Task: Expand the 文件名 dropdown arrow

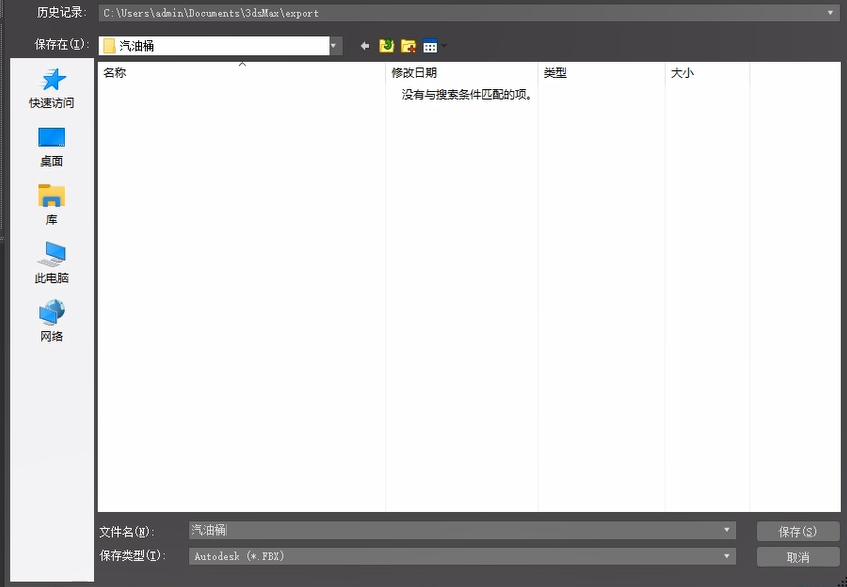Action: [x=727, y=530]
